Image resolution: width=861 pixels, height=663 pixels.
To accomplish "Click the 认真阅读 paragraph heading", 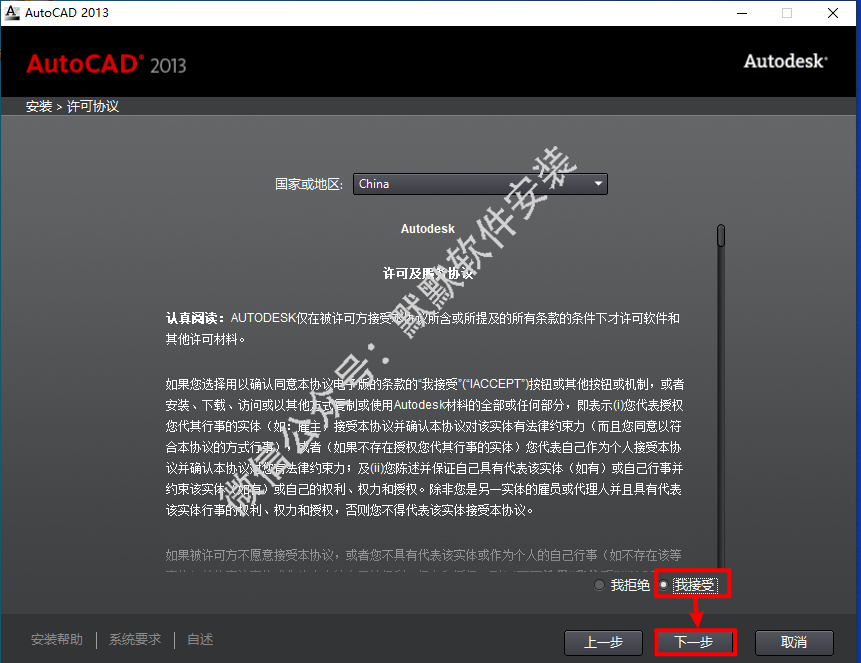I will pyautogui.click(x=195, y=318).
